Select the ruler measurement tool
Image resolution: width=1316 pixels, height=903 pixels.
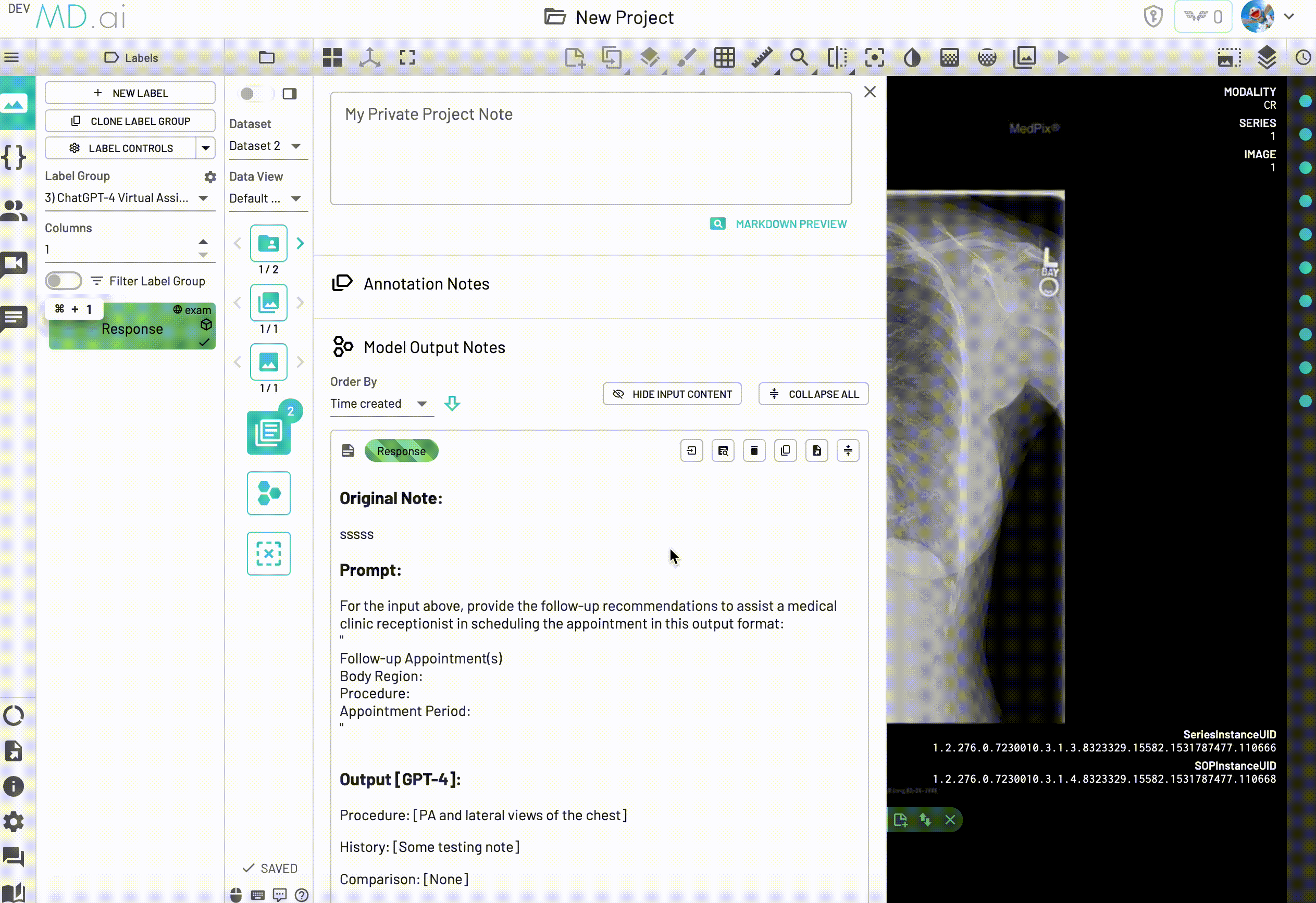click(762, 58)
